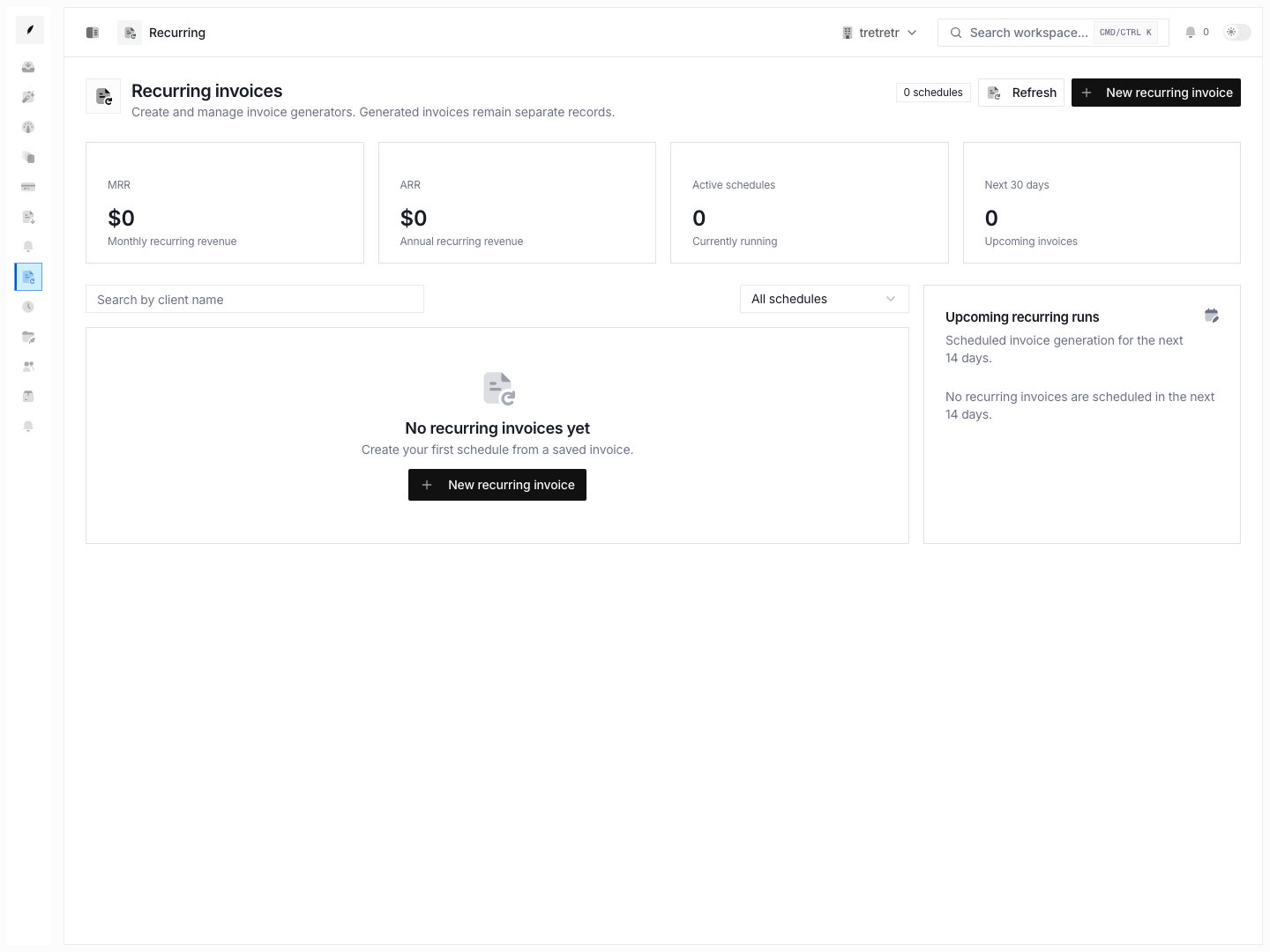
Task: Open the archive box sidebar icon
Action: 28,397
